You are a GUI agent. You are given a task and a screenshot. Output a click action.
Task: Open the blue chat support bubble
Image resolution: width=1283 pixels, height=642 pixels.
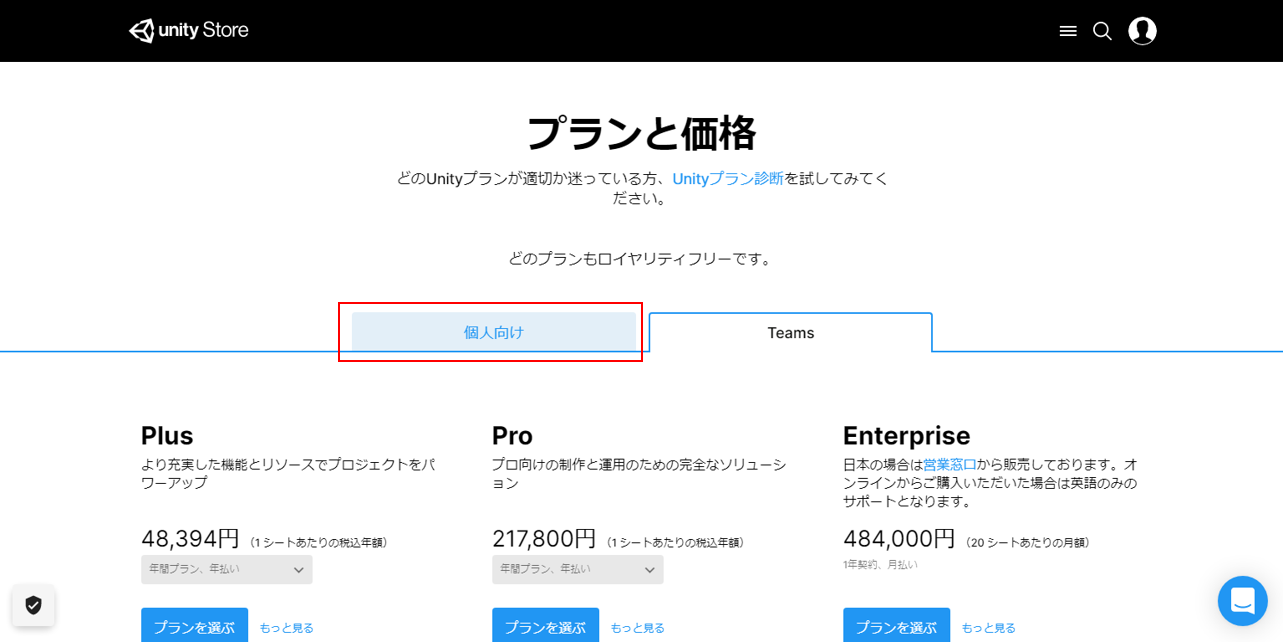coord(1242,601)
